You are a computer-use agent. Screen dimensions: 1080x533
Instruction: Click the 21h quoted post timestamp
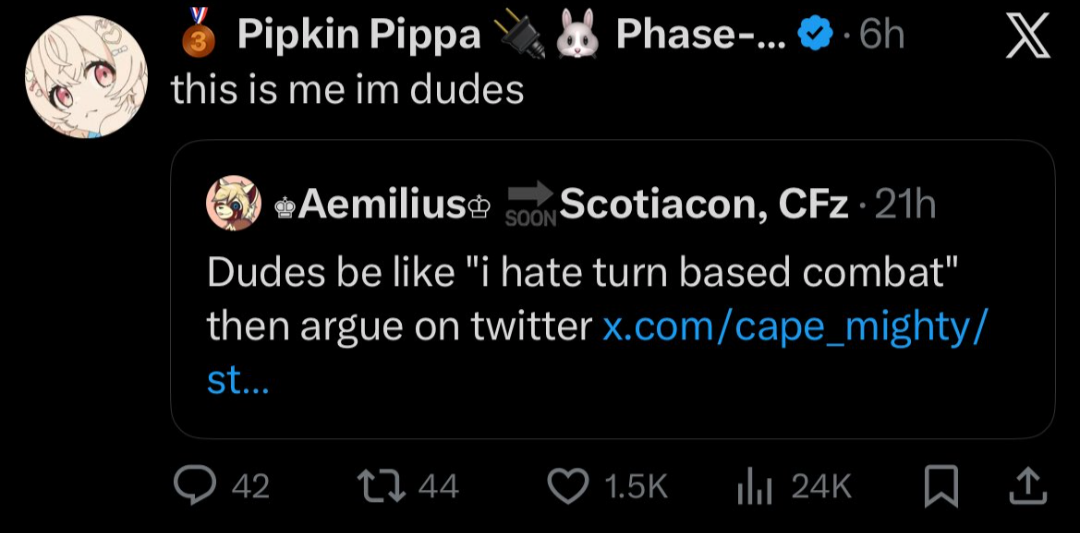point(904,205)
